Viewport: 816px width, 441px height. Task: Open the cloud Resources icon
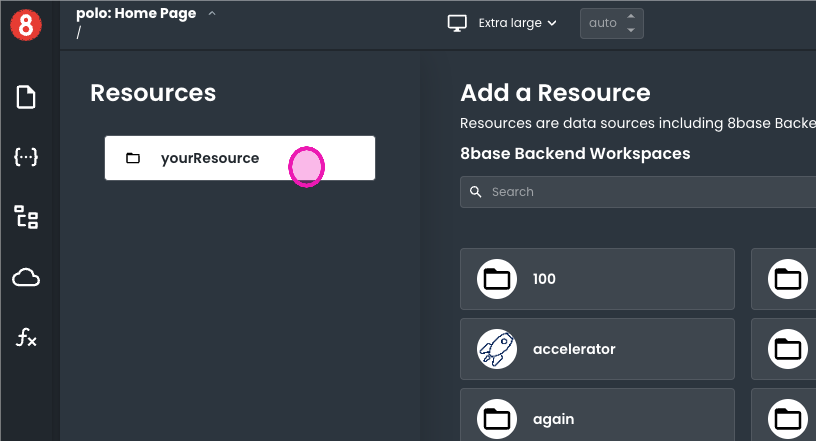(x=26, y=278)
